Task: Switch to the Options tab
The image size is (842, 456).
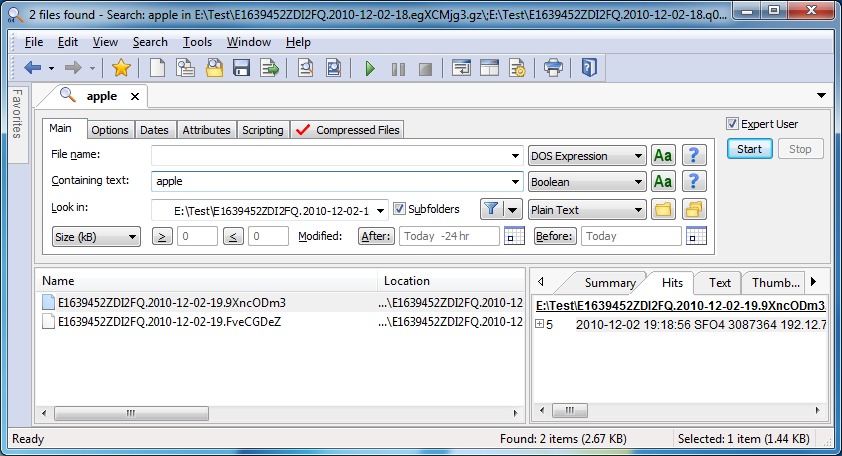Action: [x=110, y=130]
